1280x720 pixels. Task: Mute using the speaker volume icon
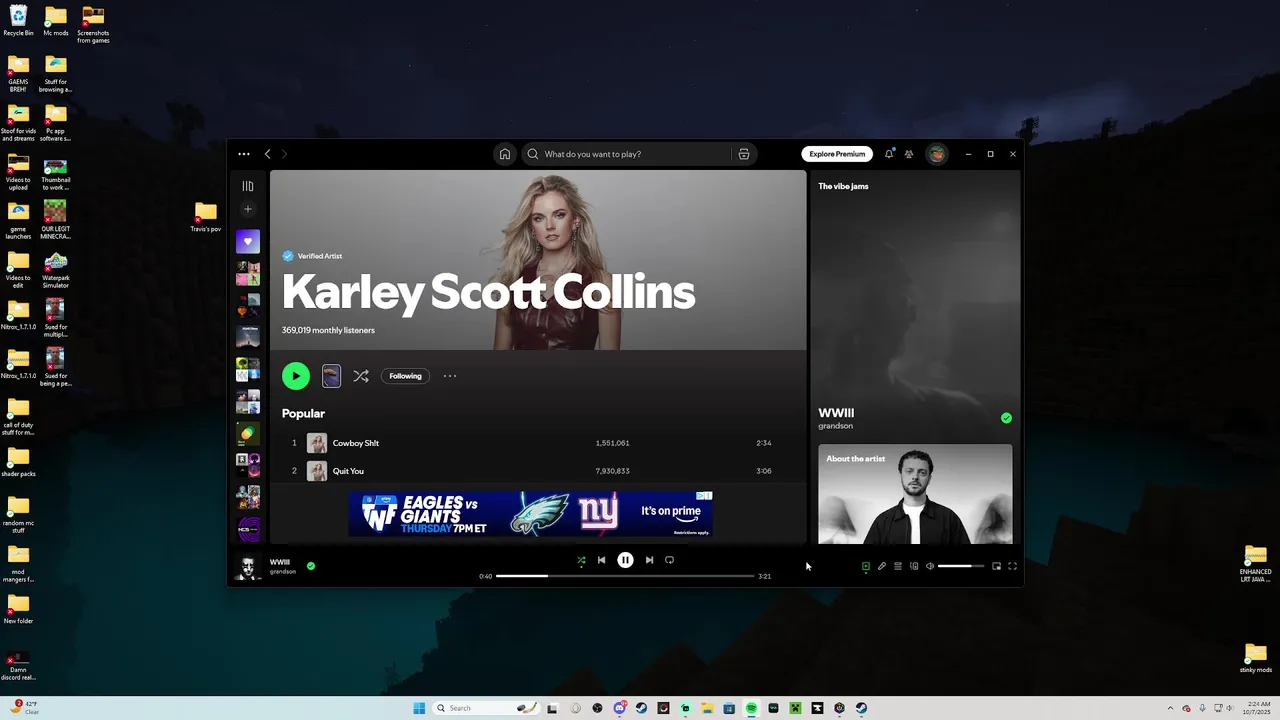[930, 566]
